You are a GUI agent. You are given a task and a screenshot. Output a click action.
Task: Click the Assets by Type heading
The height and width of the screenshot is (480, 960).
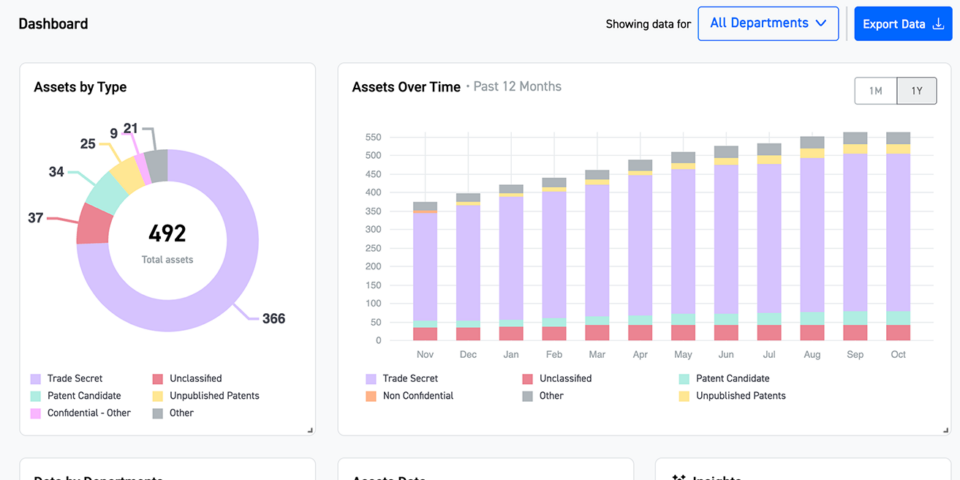(x=80, y=87)
